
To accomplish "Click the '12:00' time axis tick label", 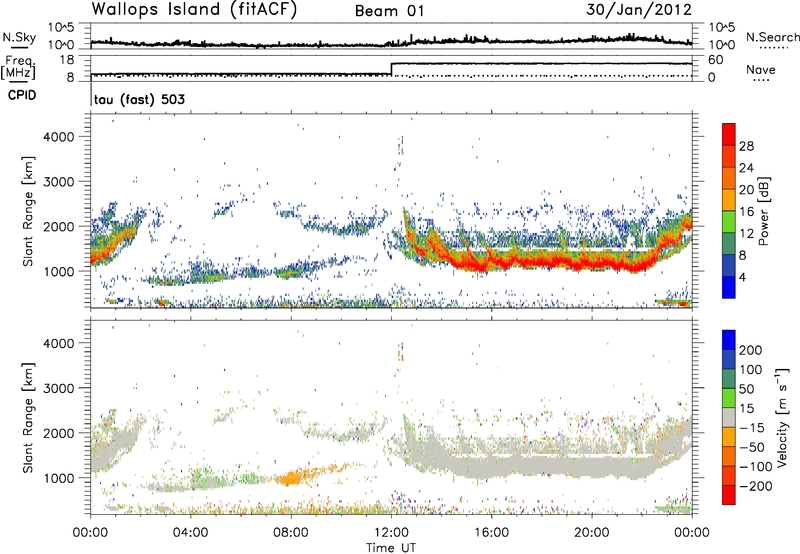I will click(x=391, y=533).
